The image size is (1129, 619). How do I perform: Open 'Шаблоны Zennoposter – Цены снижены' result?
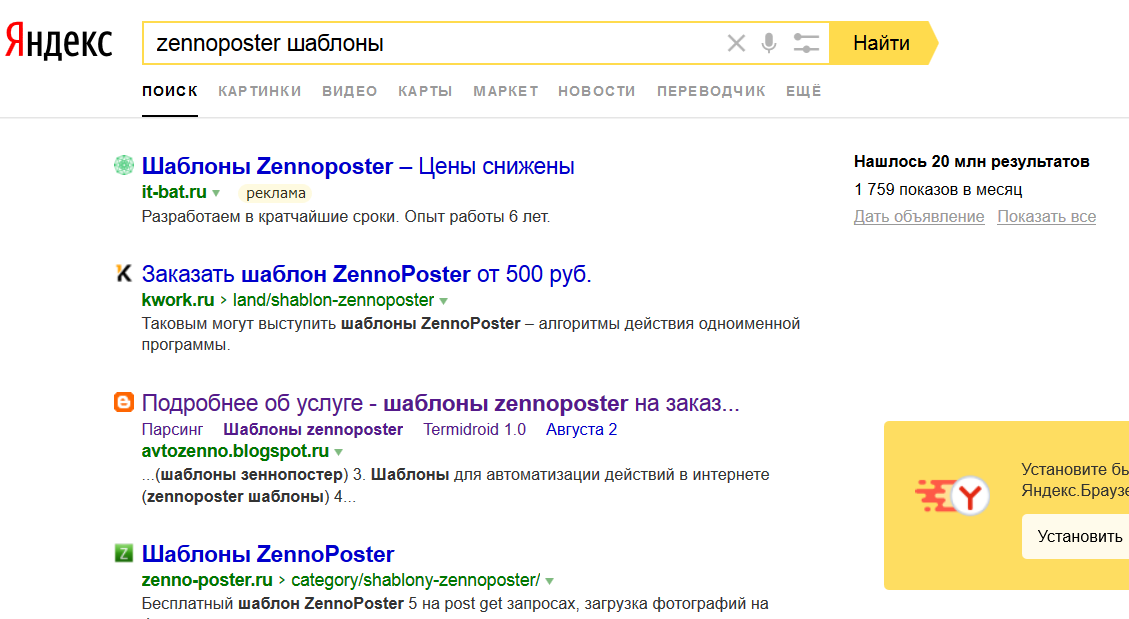[x=358, y=166]
